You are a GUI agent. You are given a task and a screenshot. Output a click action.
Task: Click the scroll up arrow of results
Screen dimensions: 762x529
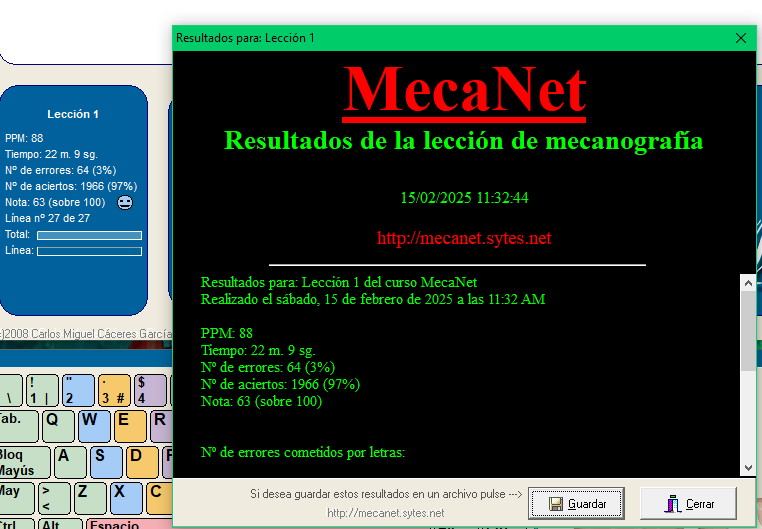tap(748, 283)
